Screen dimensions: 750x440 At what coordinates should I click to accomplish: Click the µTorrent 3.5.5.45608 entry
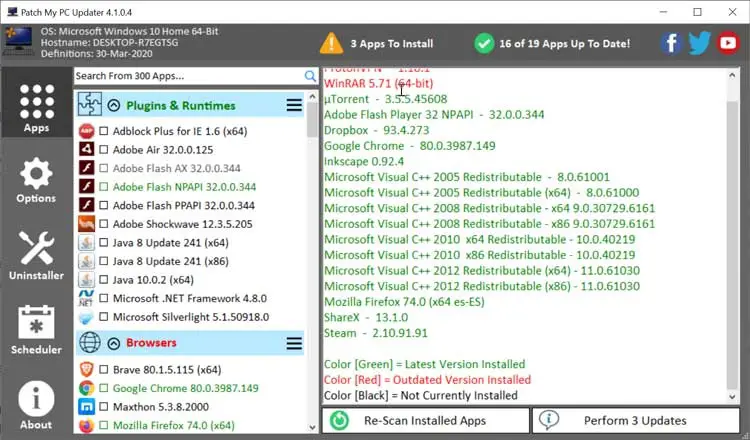coord(386,99)
